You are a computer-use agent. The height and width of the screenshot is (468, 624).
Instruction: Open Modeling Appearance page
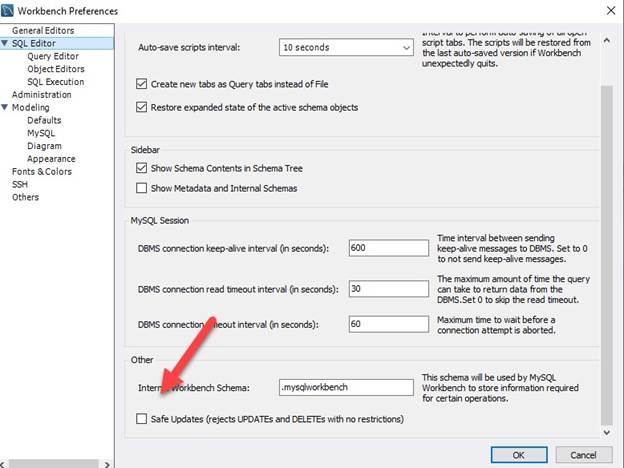tap(51, 159)
